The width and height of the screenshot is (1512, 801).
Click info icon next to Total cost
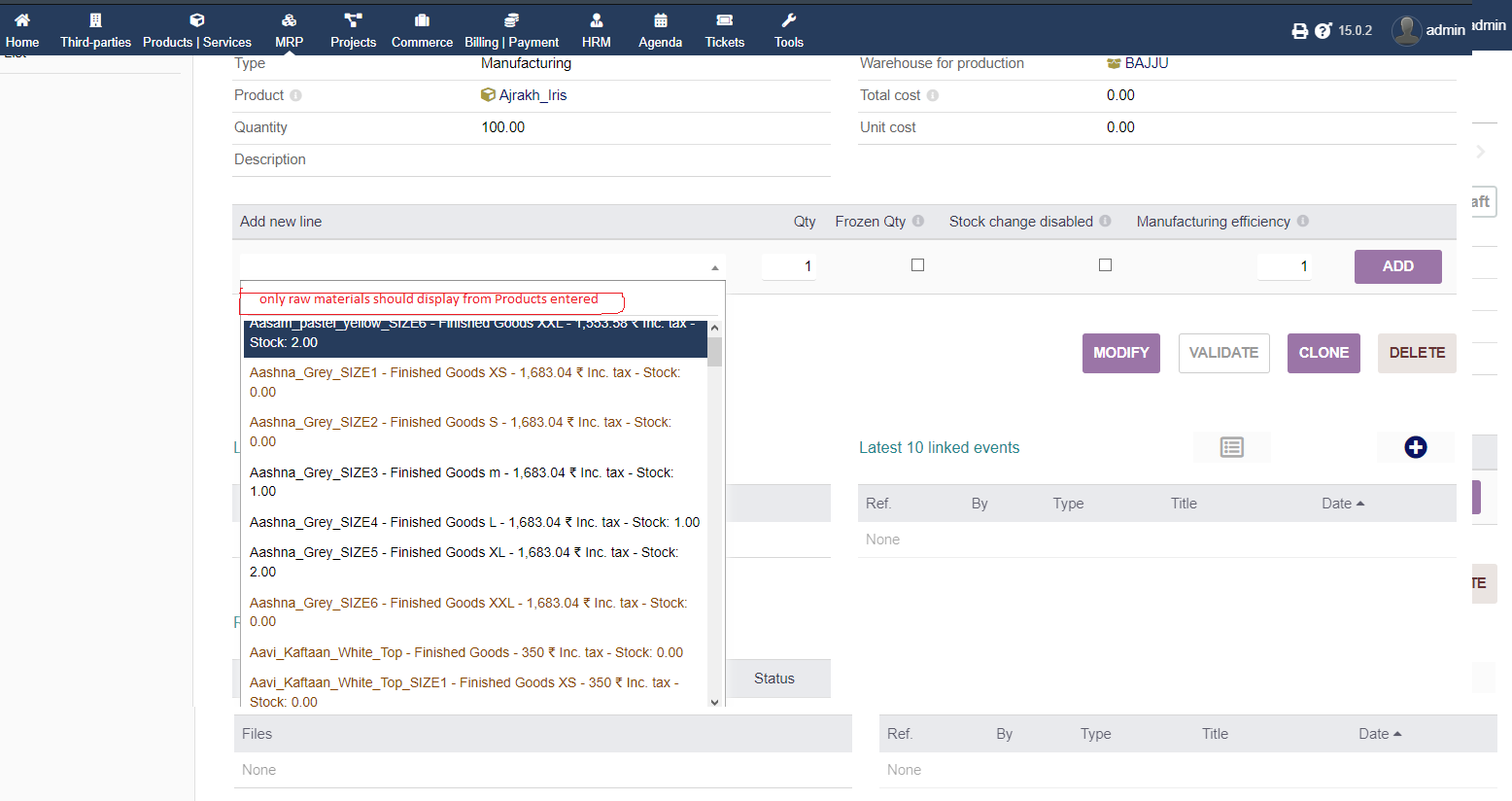pos(933,95)
